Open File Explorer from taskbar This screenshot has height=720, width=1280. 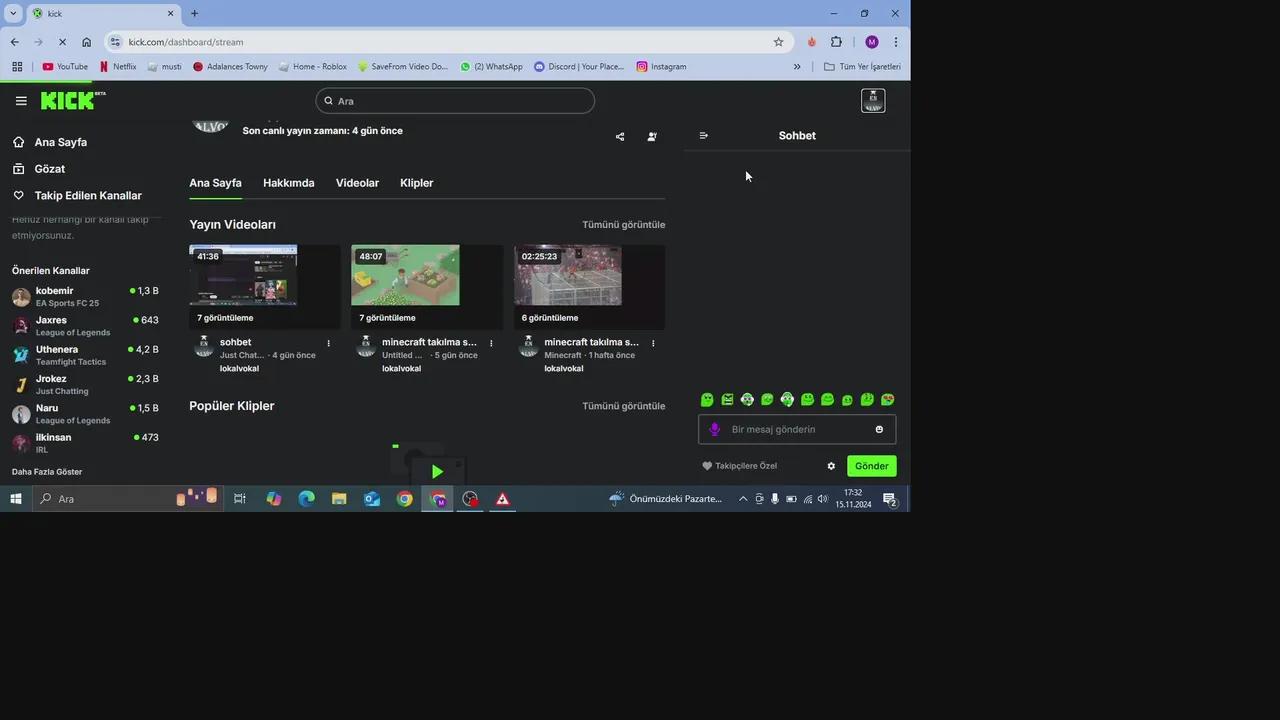click(339, 499)
